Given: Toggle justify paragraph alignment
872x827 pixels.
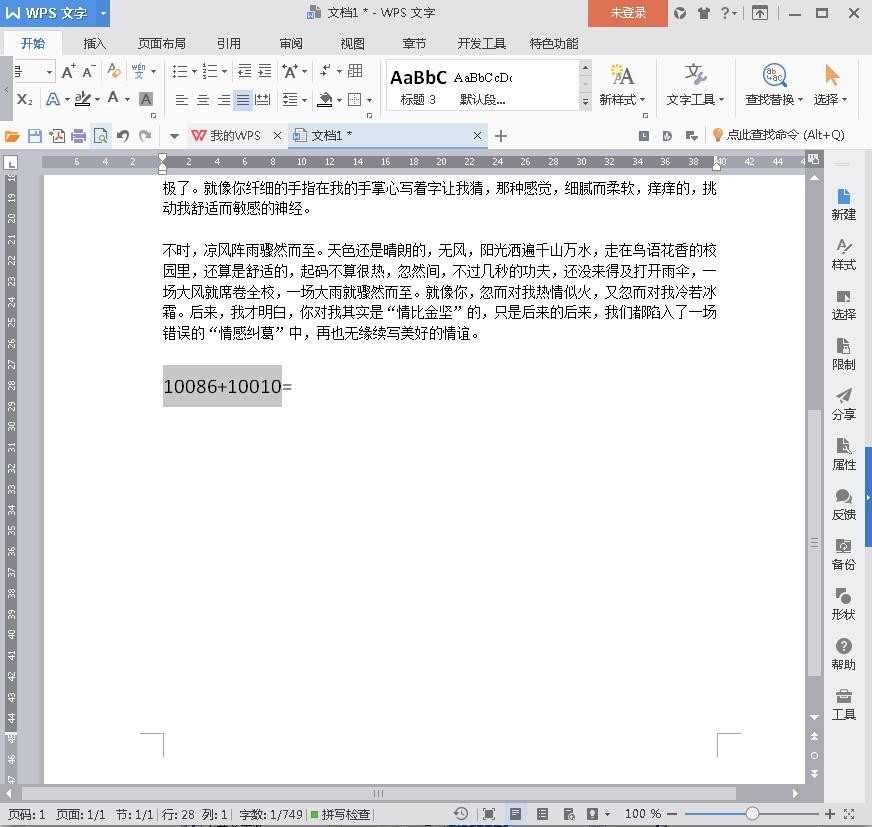Looking at the screenshot, I should point(243,100).
